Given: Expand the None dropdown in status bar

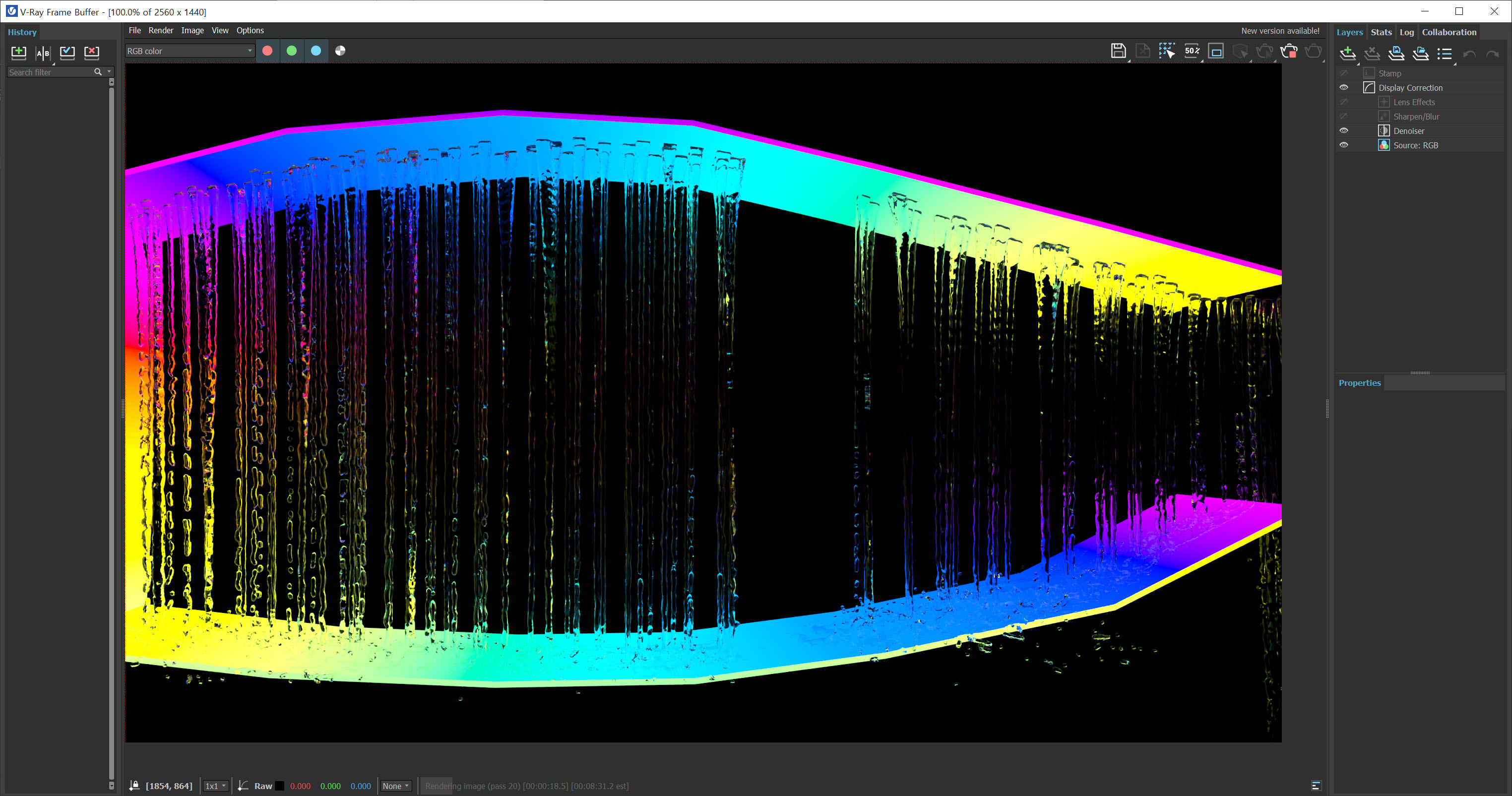Looking at the screenshot, I should click(x=395, y=786).
